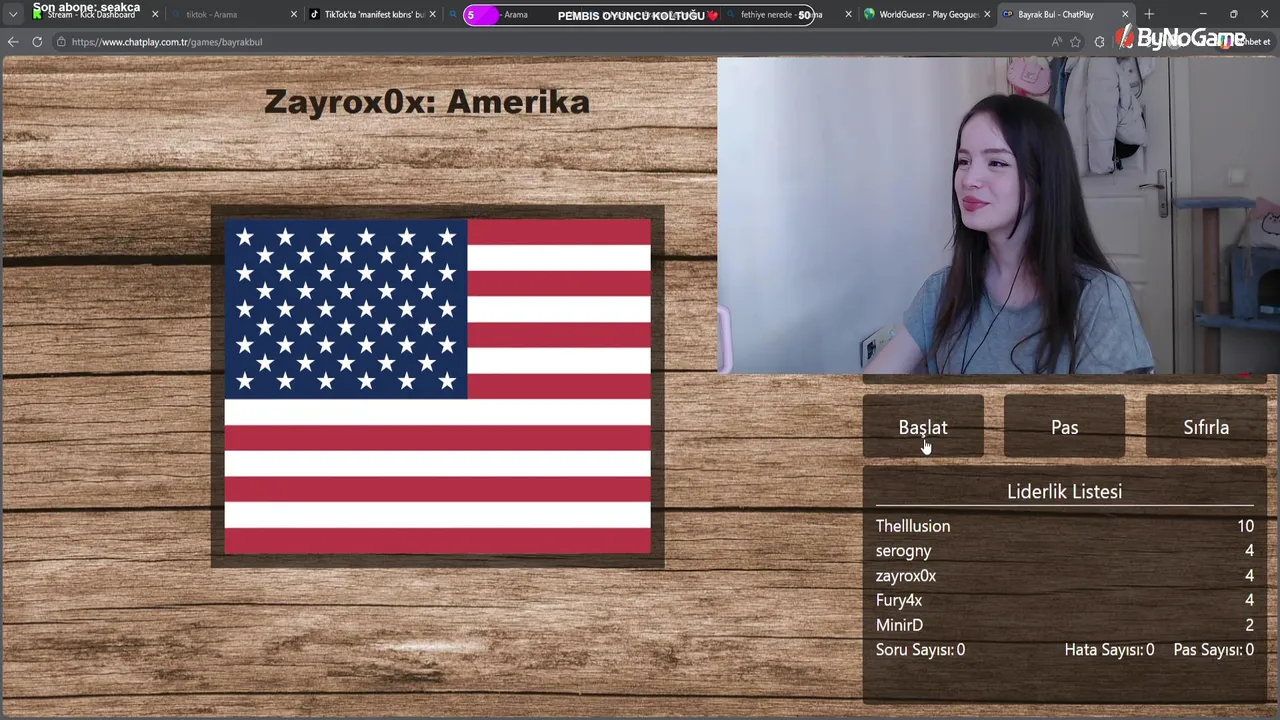Close the TikTok 'manifest kıbrıs' tab
This screenshot has width=1280, height=720.
coord(433,15)
